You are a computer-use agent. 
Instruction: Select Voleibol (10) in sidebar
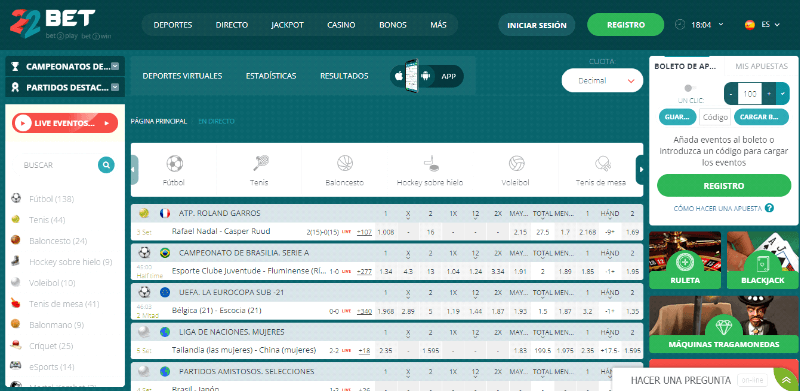(52, 283)
